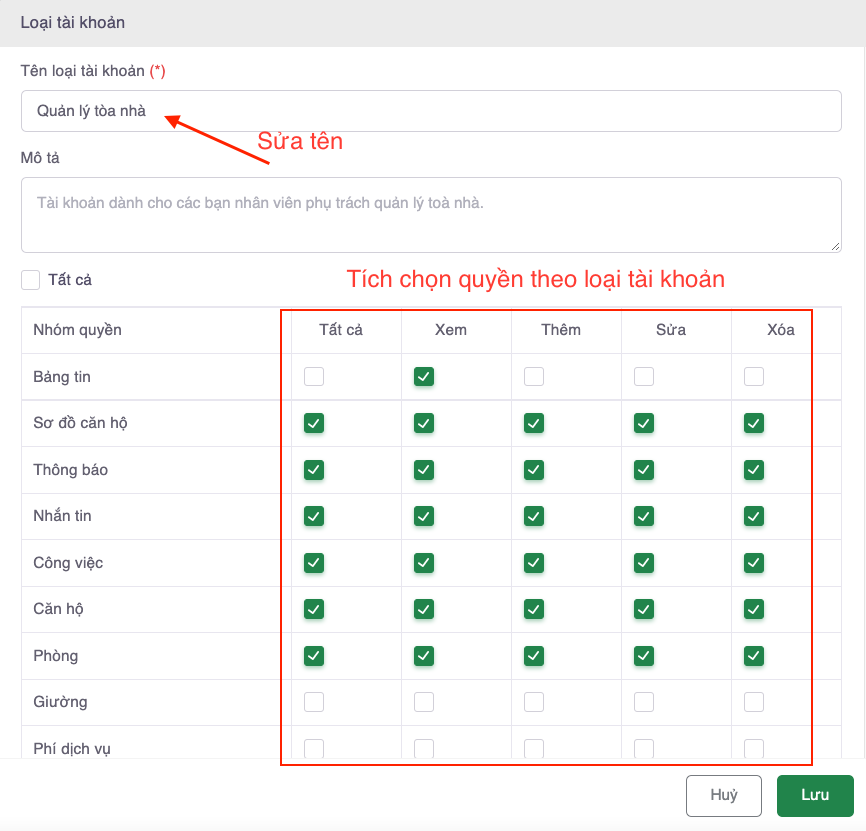866x831 pixels.
Task: Enable Tất cả for Bảng tin row
Action: coord(314,377)
